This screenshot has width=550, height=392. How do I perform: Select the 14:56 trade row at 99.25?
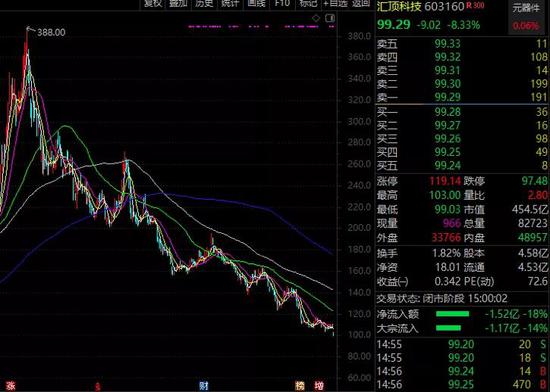click(462, 385)
